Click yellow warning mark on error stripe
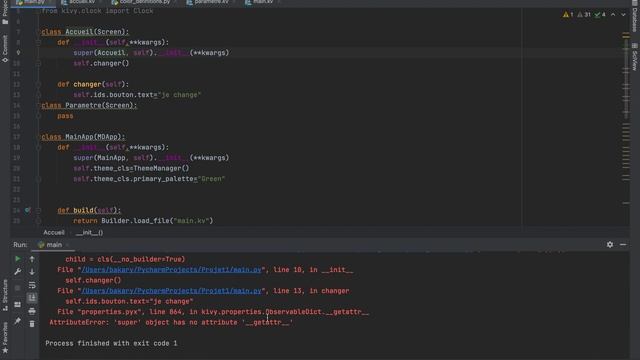640x360 pixels. (x=626, y=36)
